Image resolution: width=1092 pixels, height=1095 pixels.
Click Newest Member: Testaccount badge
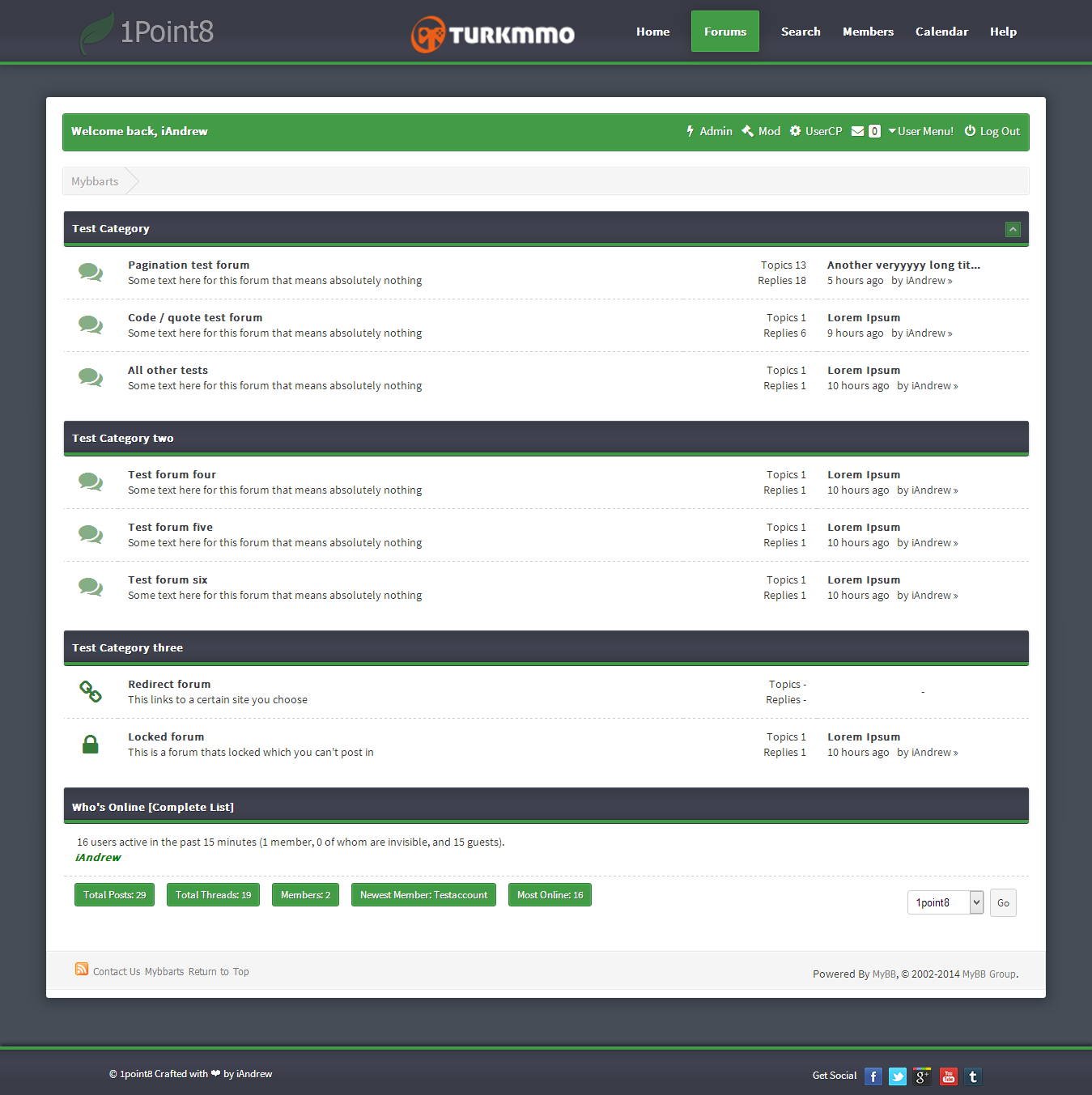[423, 894]
